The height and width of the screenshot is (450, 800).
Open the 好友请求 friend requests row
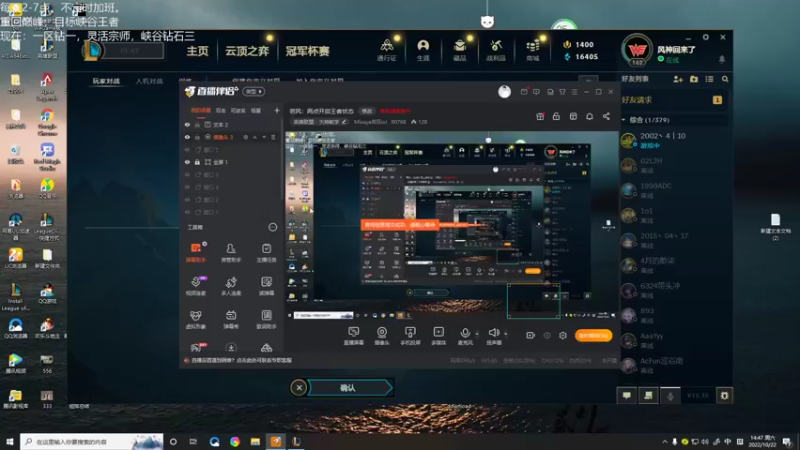pyautogui.click(x=672, y=100)
